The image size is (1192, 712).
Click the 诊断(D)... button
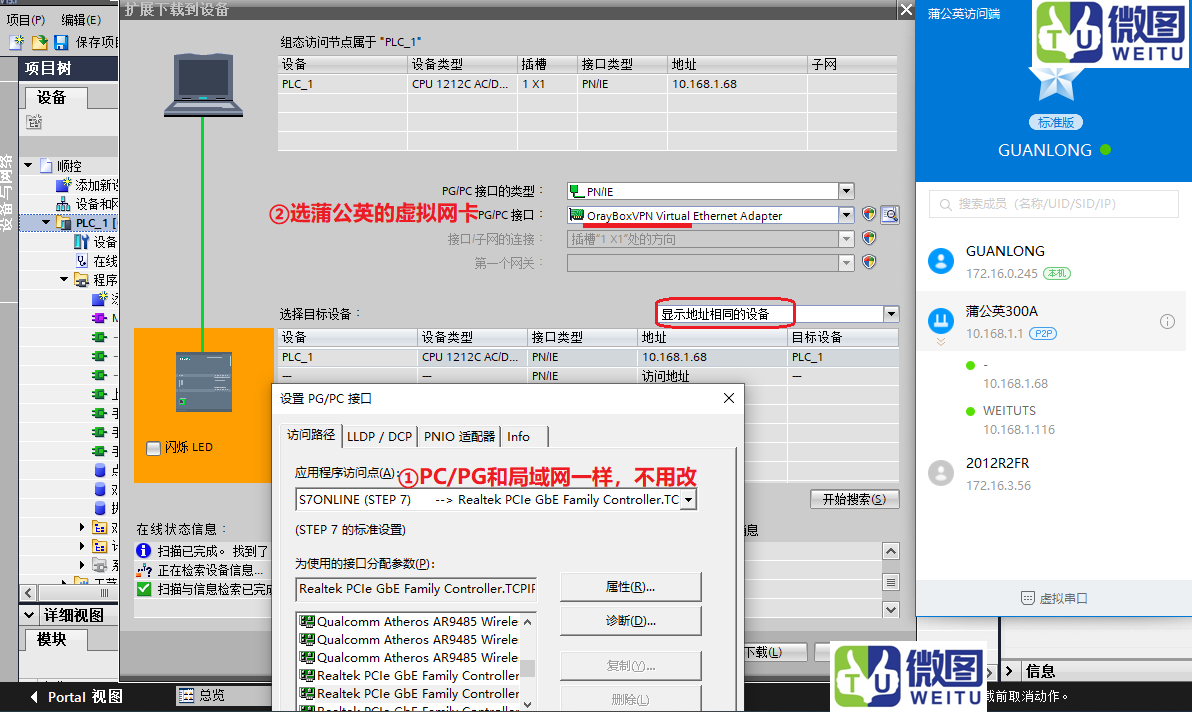point(630,621)
